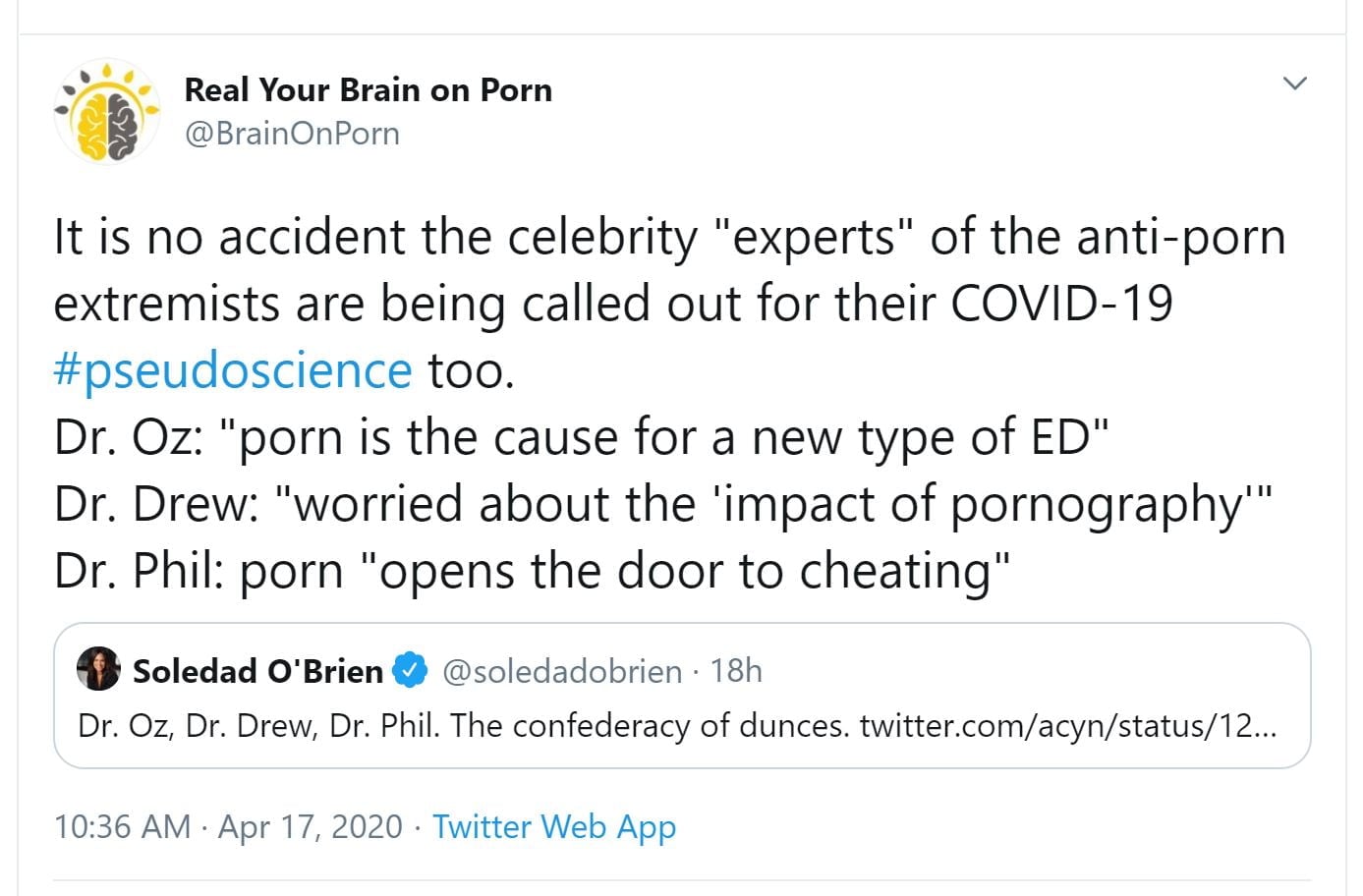Open the "Real Your Brain on Porn" profile name

[x=368, y=90]
